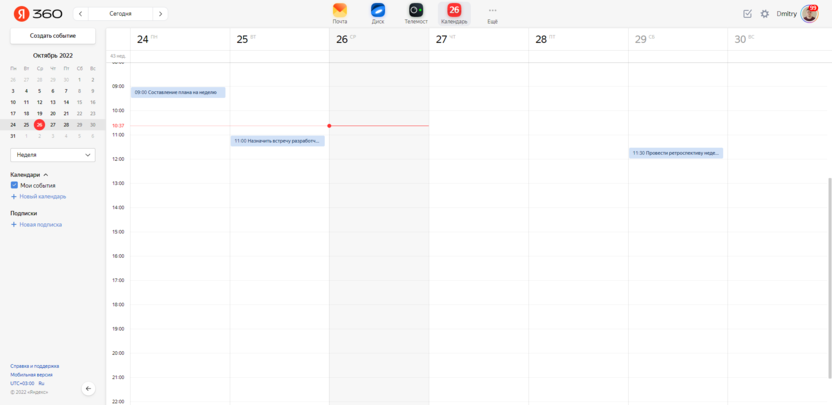Select October 19 in mini calendar
Viewport: 832px width, 405px height.
click(39, 114)
